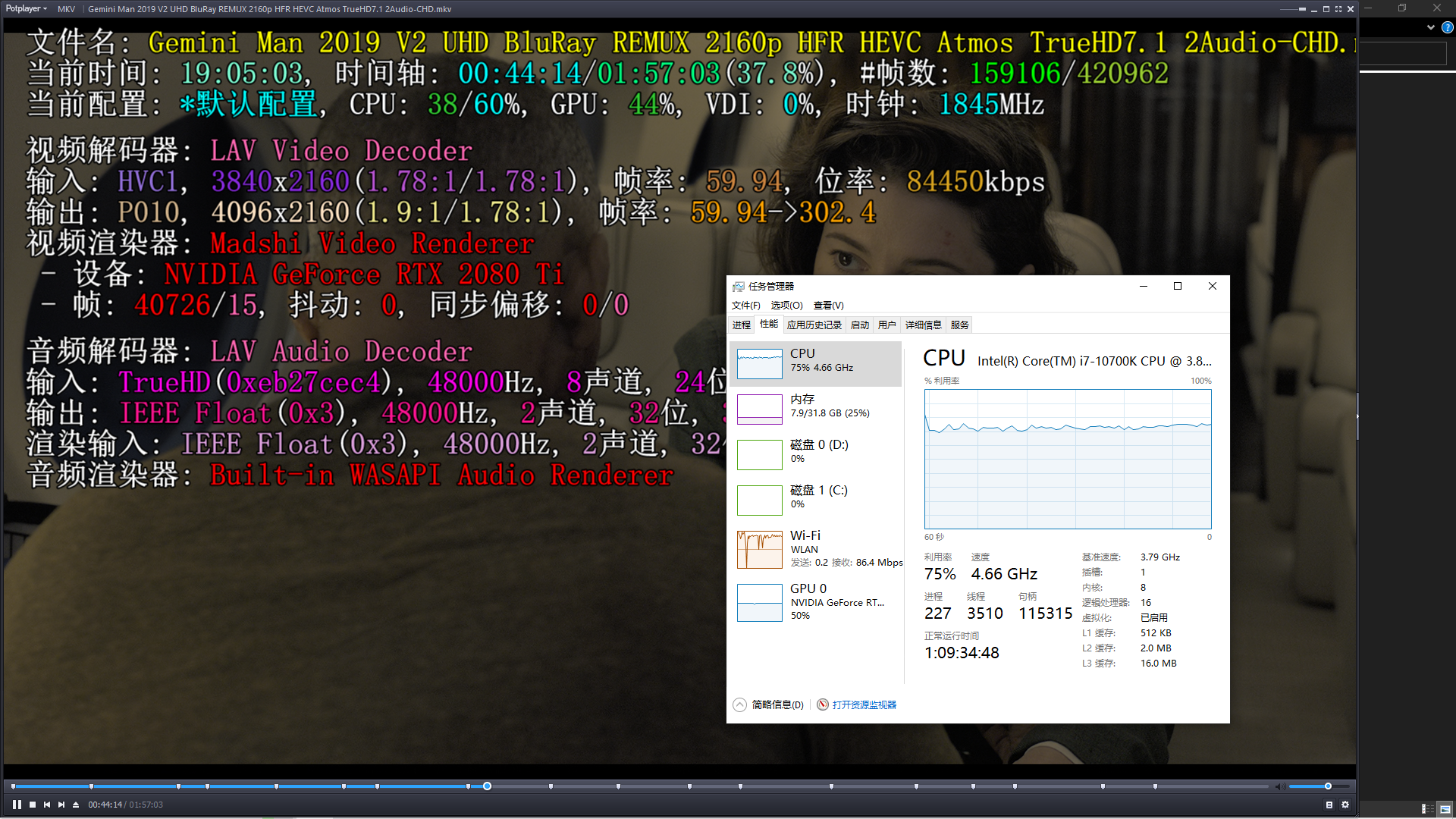The height and width of the screenshot is (819, 1456).
Task: Click the MKV format label in title bar
Action: click(x=66, y=9)
